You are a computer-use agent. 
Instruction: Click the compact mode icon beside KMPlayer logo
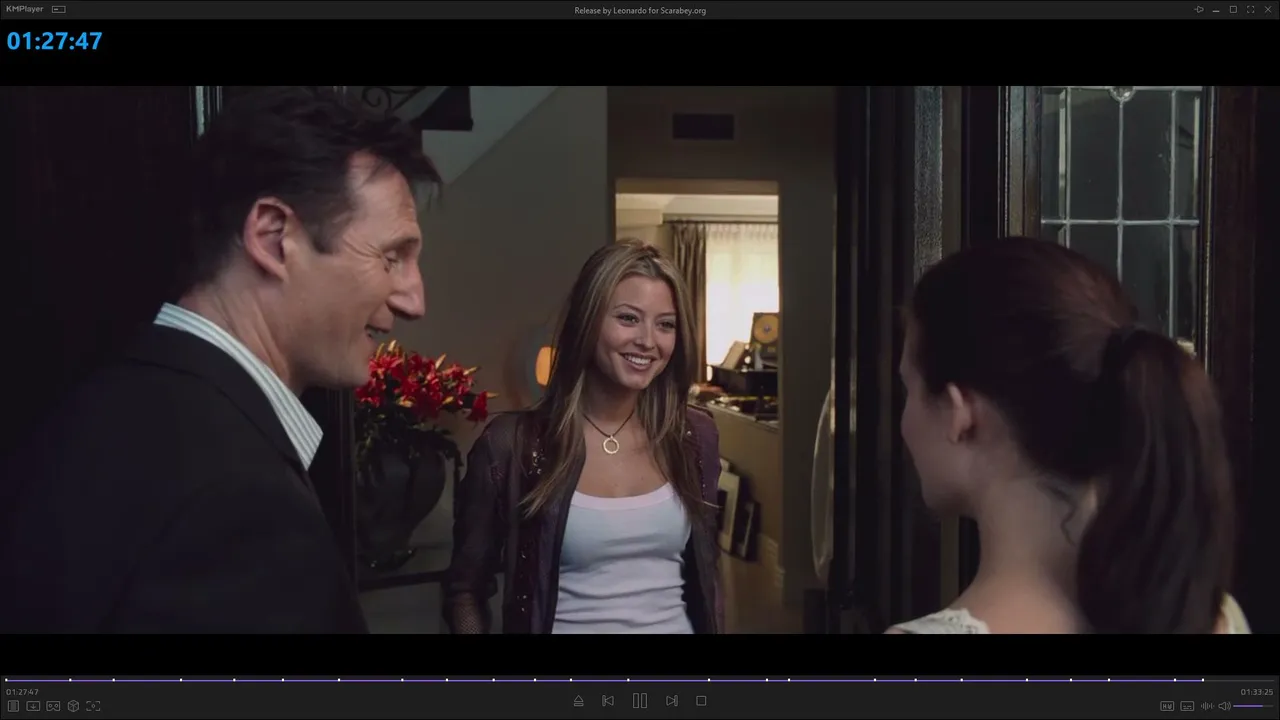[x=59, y=9]
